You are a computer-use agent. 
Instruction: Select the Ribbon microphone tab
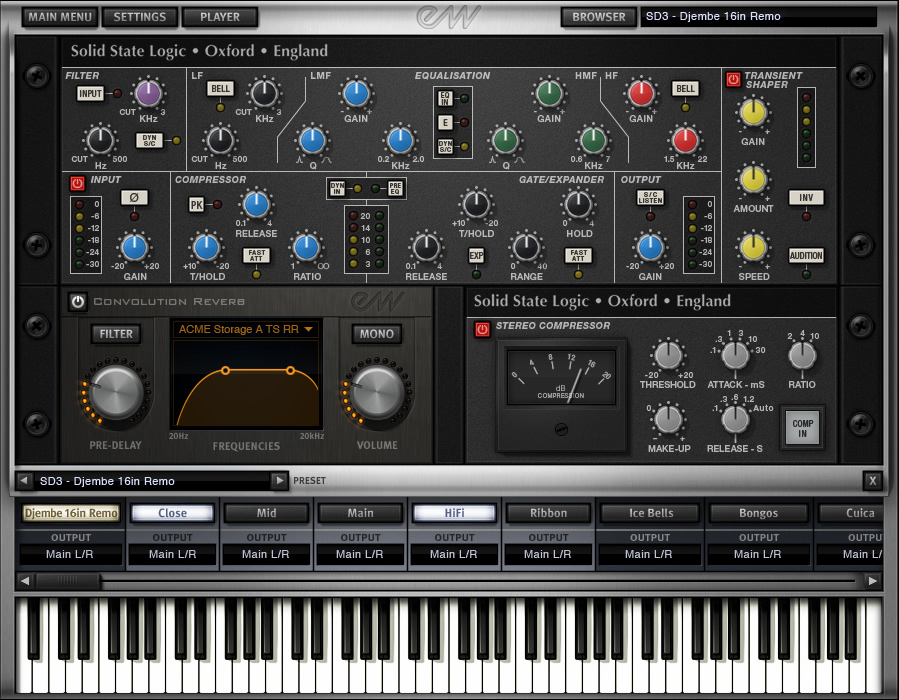tap(548, 513)
